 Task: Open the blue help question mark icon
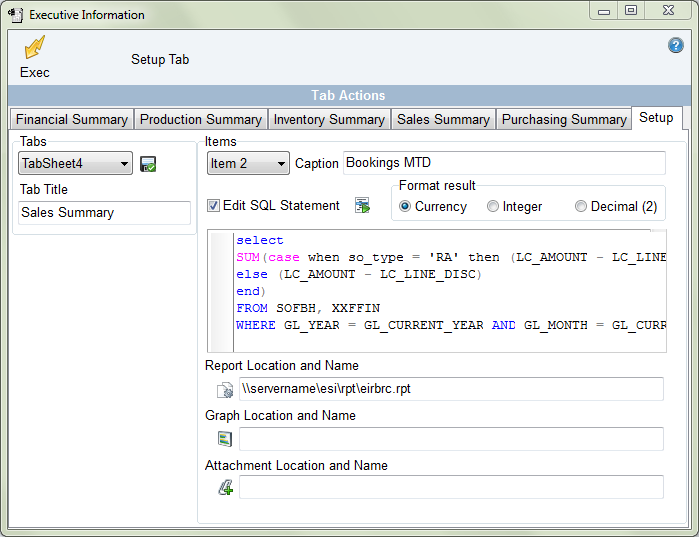tap(675, 45)
